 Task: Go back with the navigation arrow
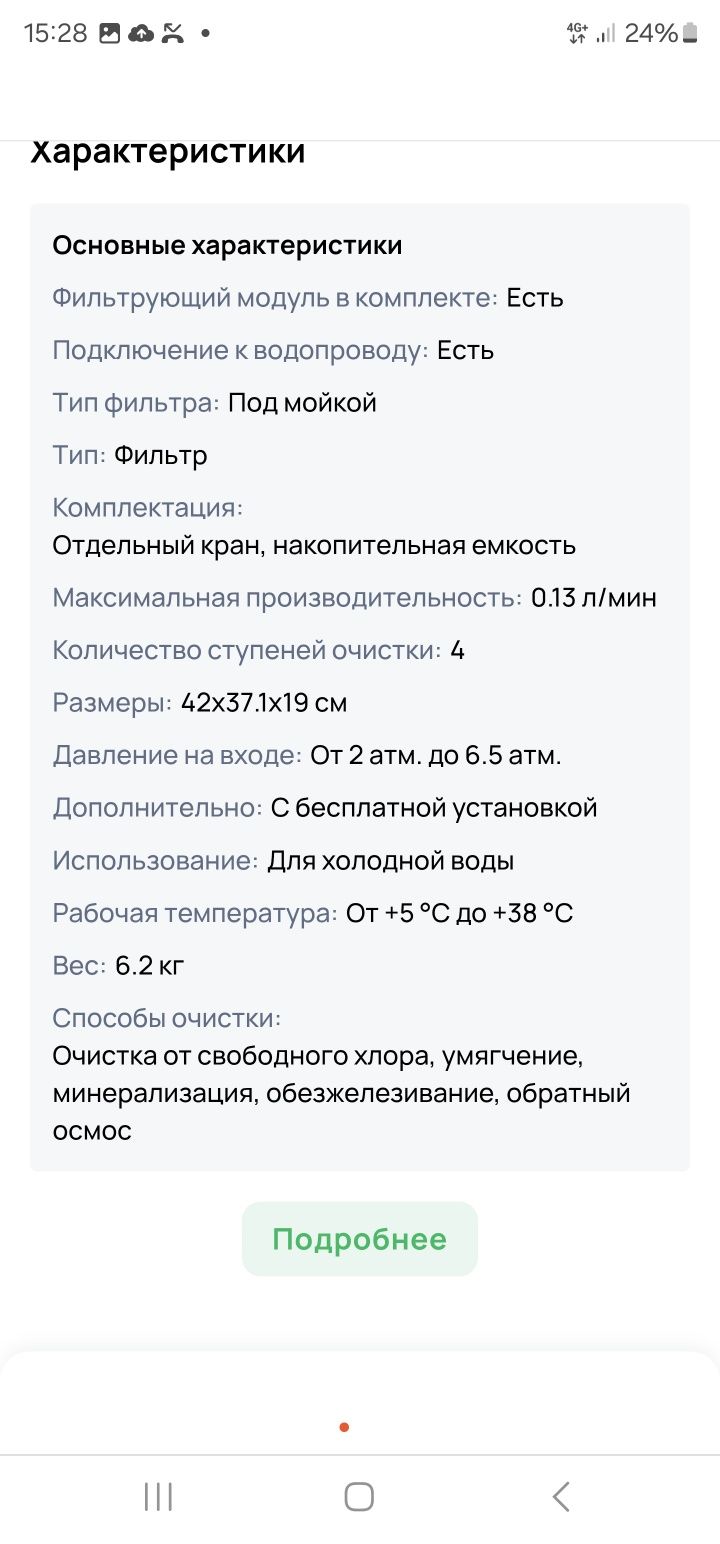click(561, 1497)
